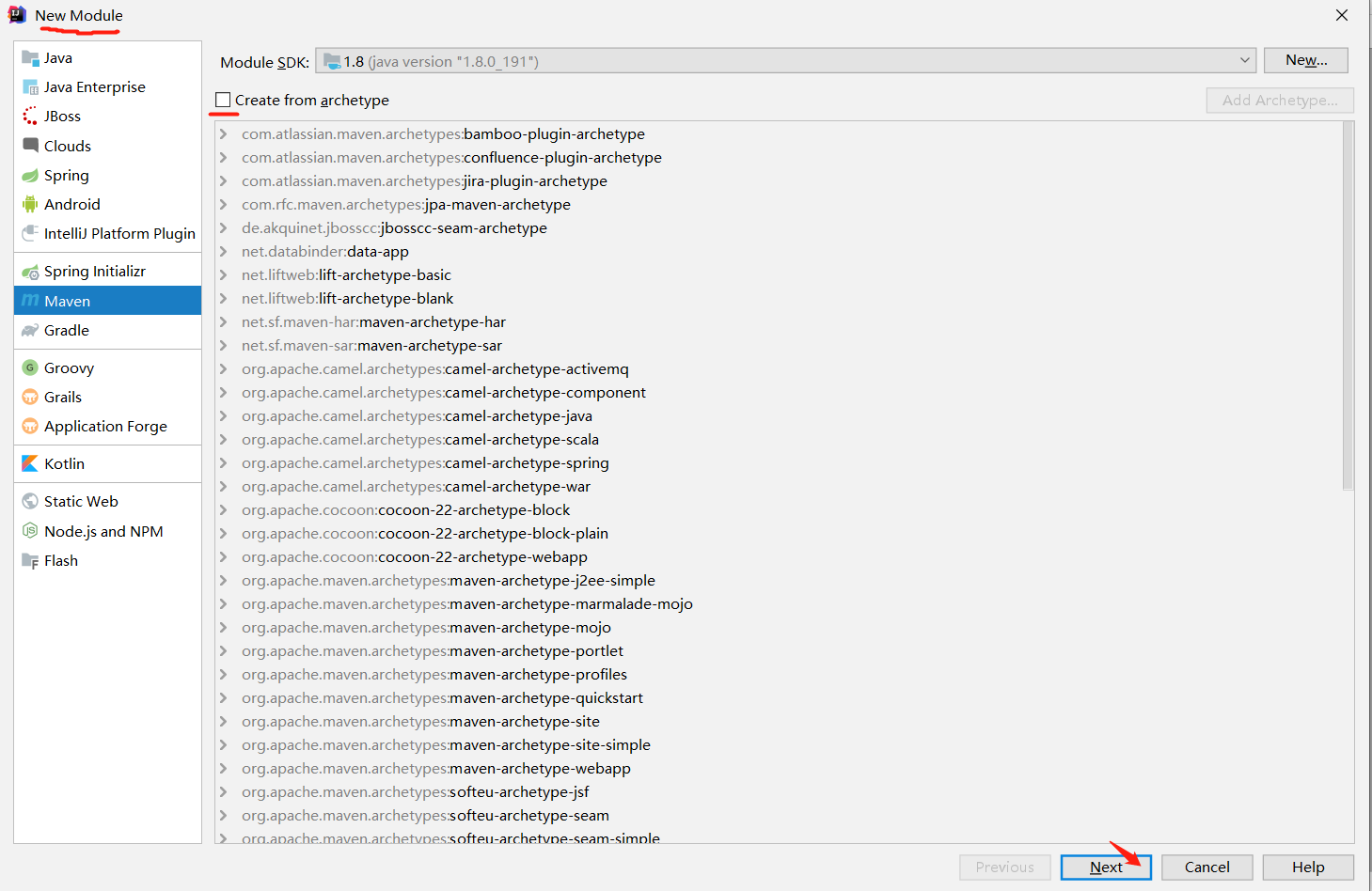
Task: Click the Node.js and NPM icon
Action: click(30, 532)
